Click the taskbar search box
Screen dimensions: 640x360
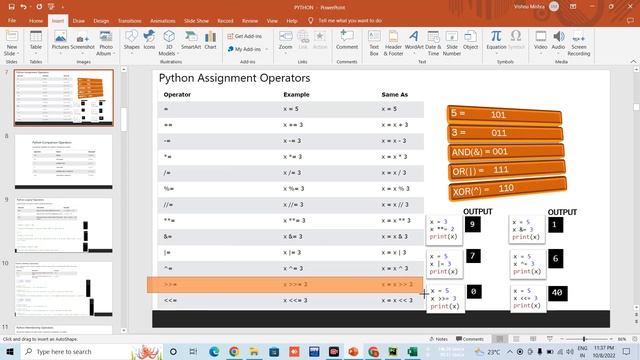91,351
